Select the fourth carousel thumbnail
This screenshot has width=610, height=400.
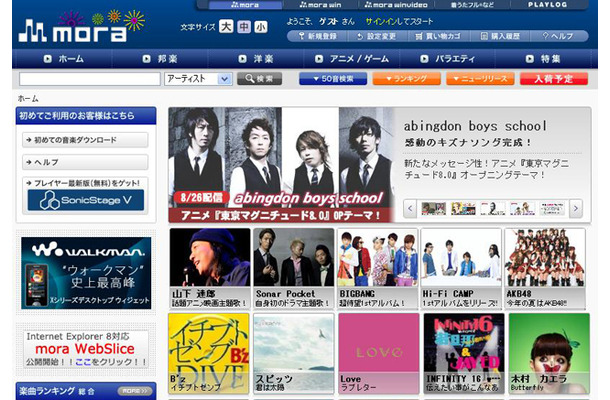click(522, 209)
